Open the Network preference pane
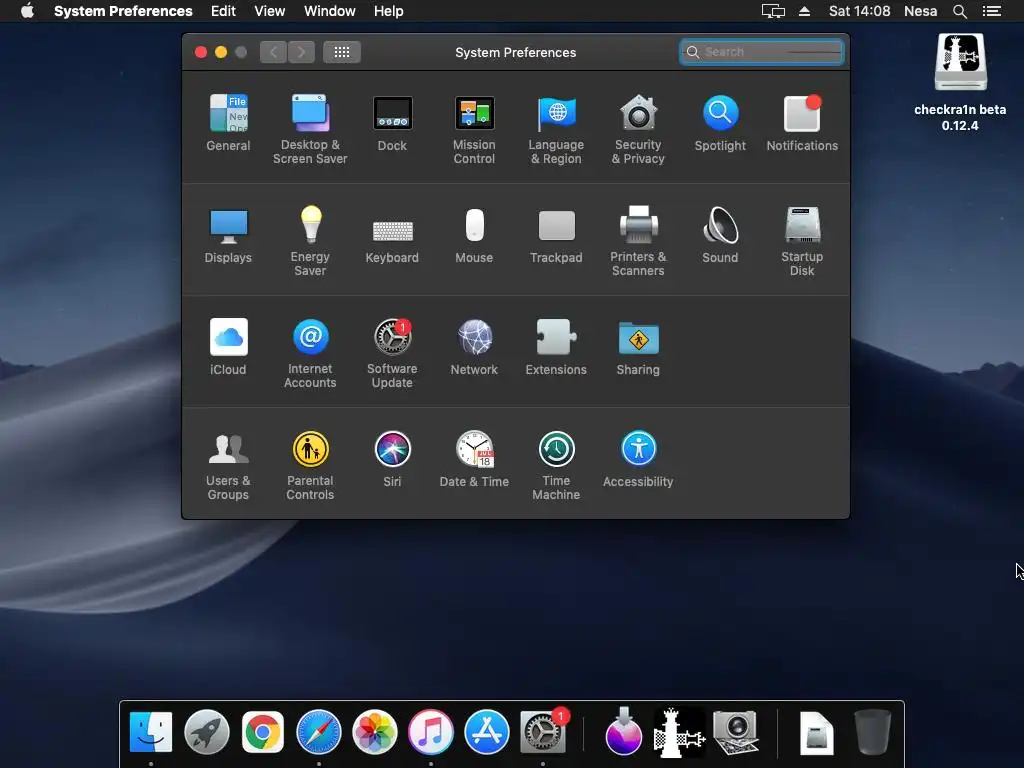1024x768 pixels. [474, 347]
